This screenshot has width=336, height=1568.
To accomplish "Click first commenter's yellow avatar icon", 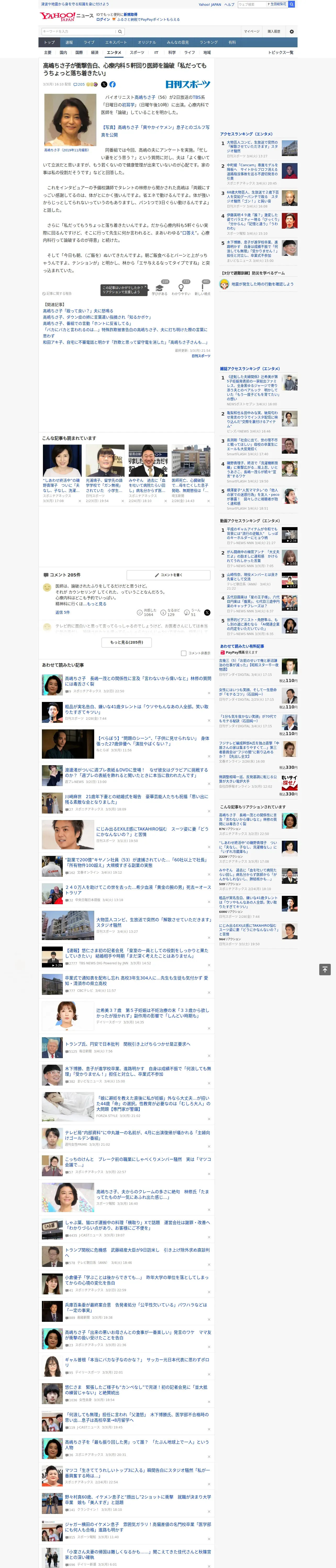I will 47,587.
